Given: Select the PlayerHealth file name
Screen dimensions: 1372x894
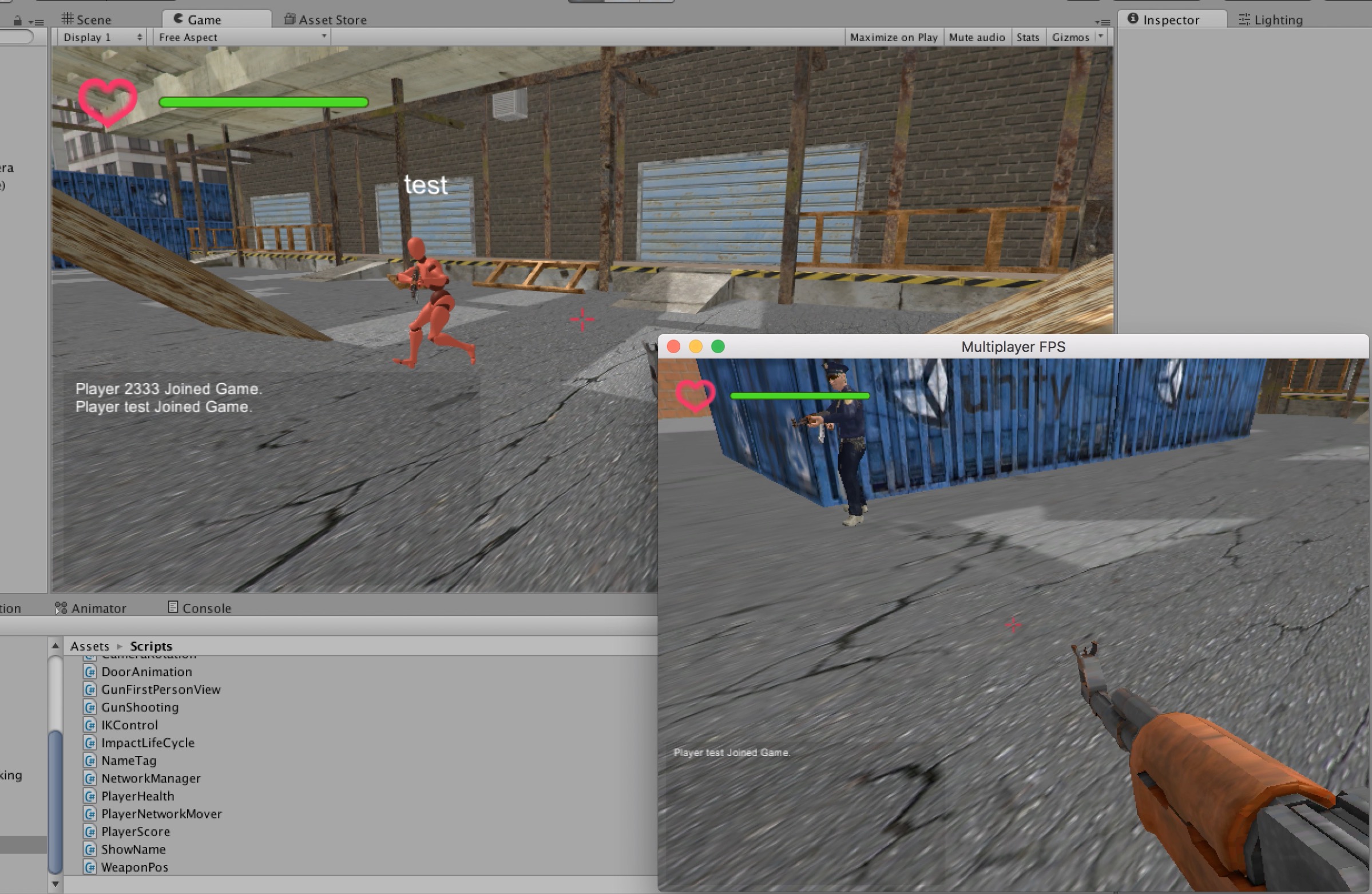Looking at the screenshot, I should coord(137,797).
